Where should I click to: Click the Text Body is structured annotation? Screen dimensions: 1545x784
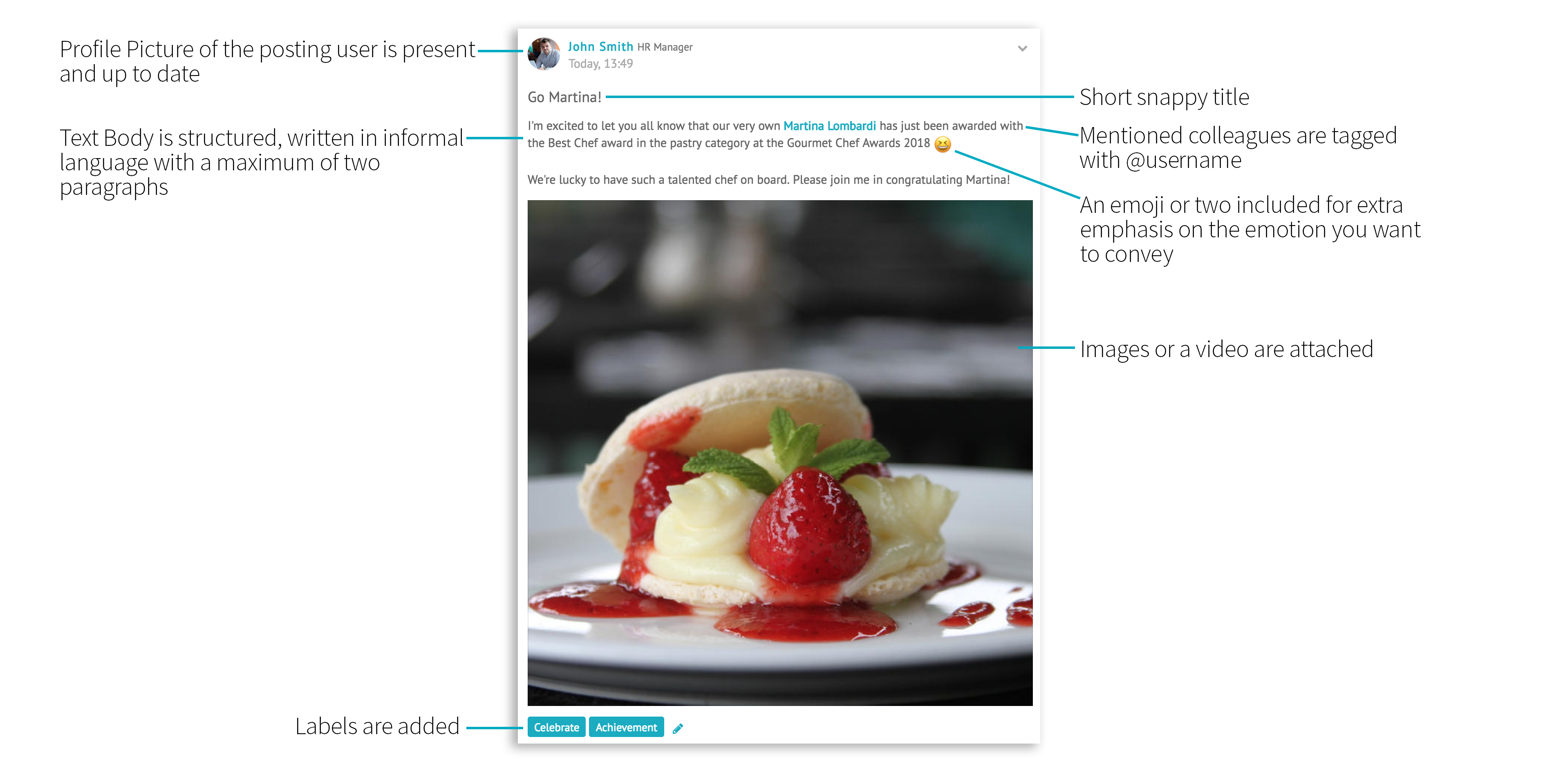262,163
